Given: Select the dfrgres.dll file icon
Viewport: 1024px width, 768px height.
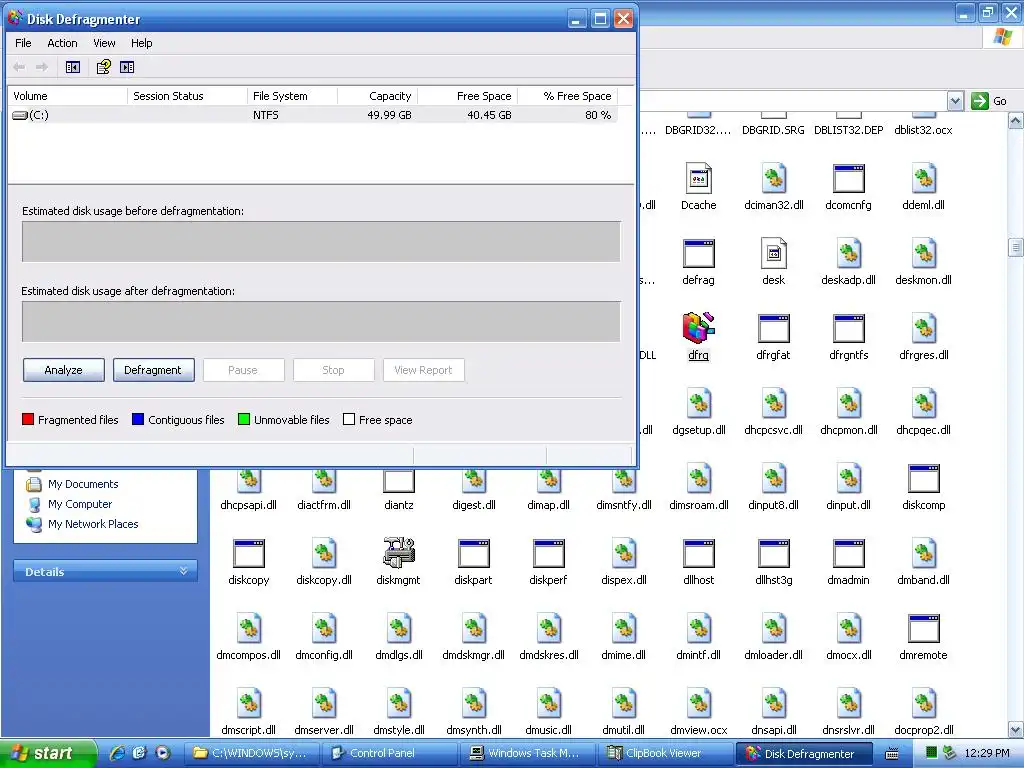Looking at the screenshot, I should click(x=923, y=328).
